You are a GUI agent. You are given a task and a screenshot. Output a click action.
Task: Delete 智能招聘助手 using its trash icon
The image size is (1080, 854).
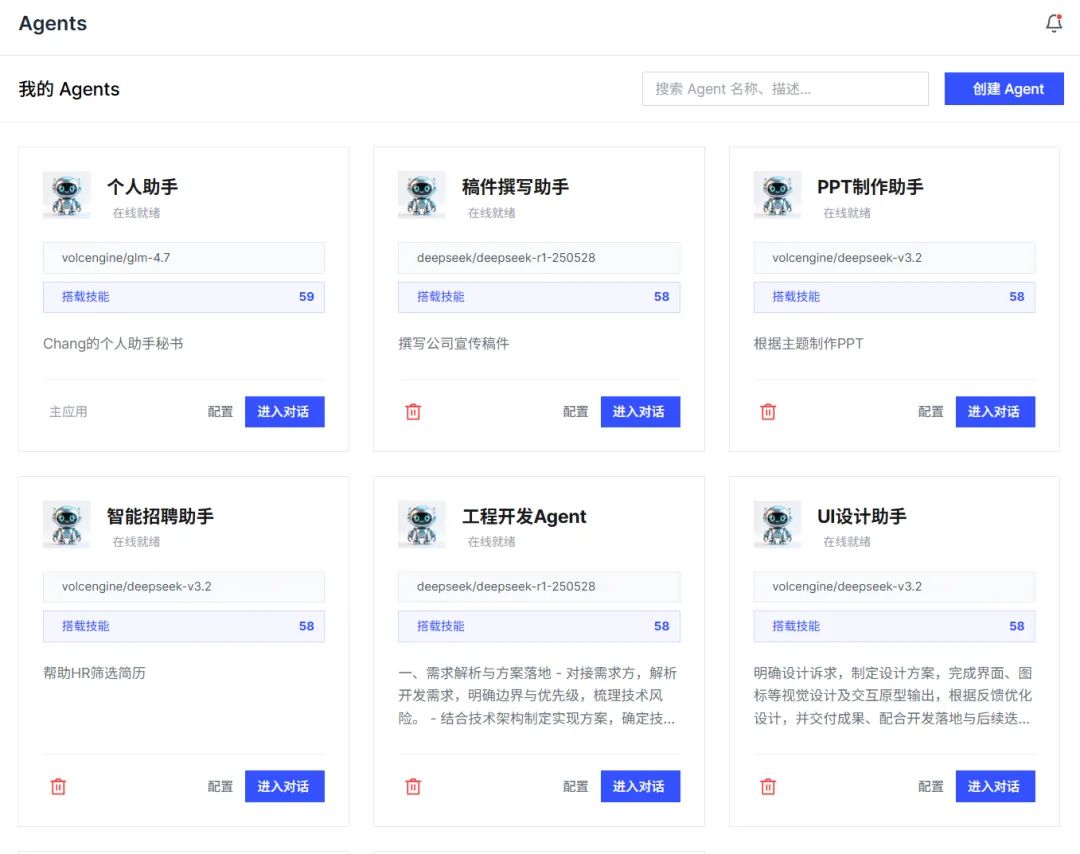pos(58,786)
